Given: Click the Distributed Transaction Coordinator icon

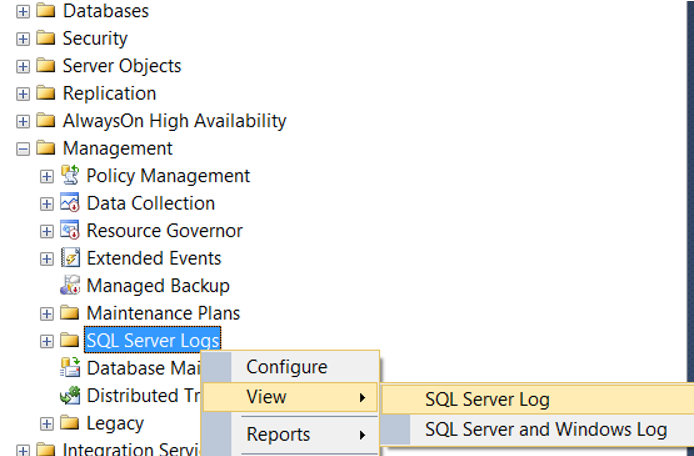Looking at the screenshot, I should (x=70, y=395).
